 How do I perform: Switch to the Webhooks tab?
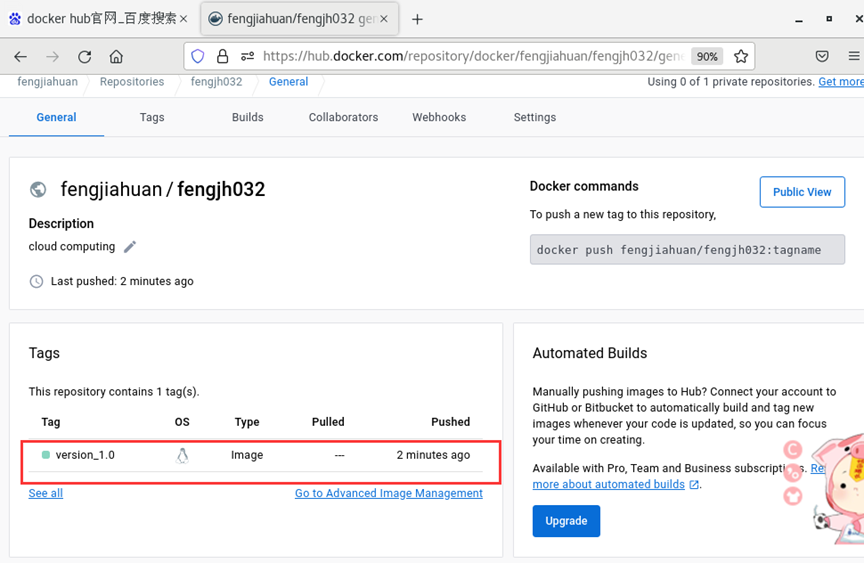pyautogui.click(x=439, y=117)
